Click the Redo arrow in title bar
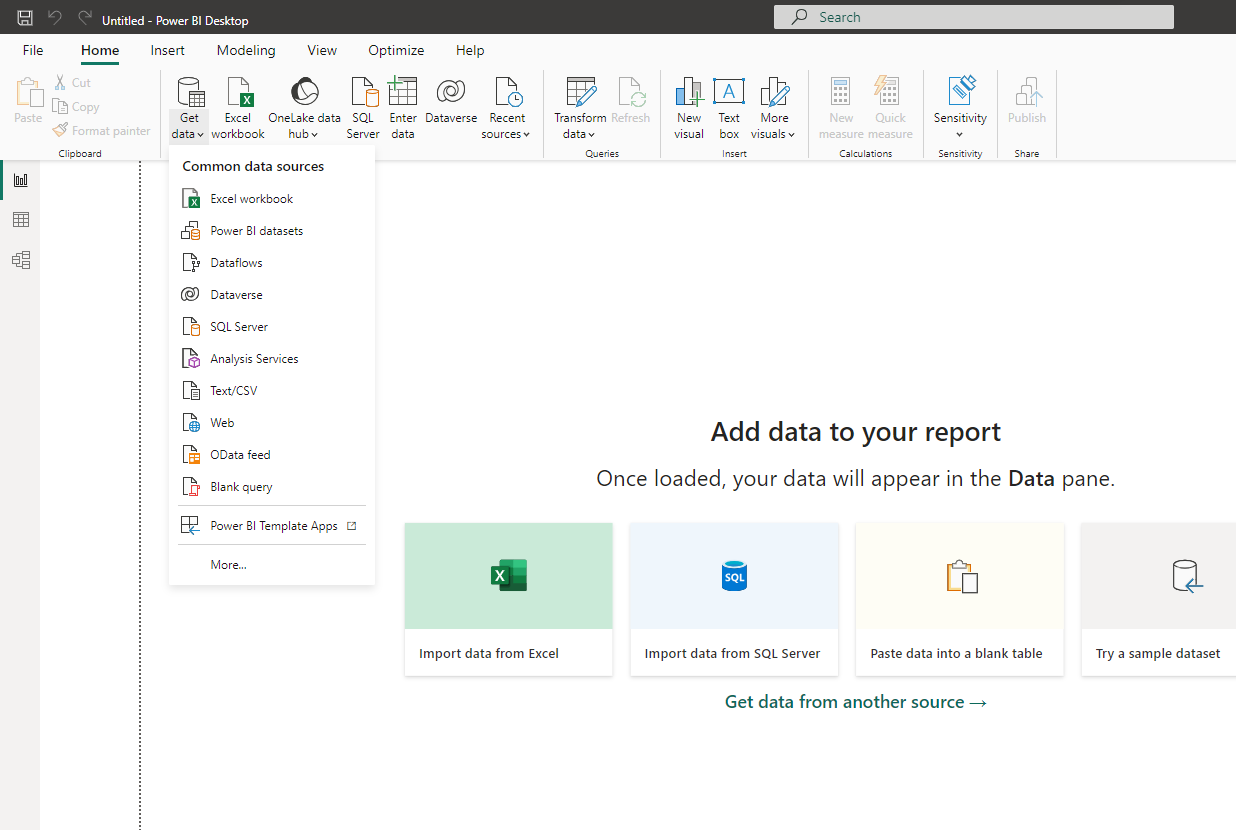The height and width of the screenshot is (830, 1236). (x=85, y=18)
